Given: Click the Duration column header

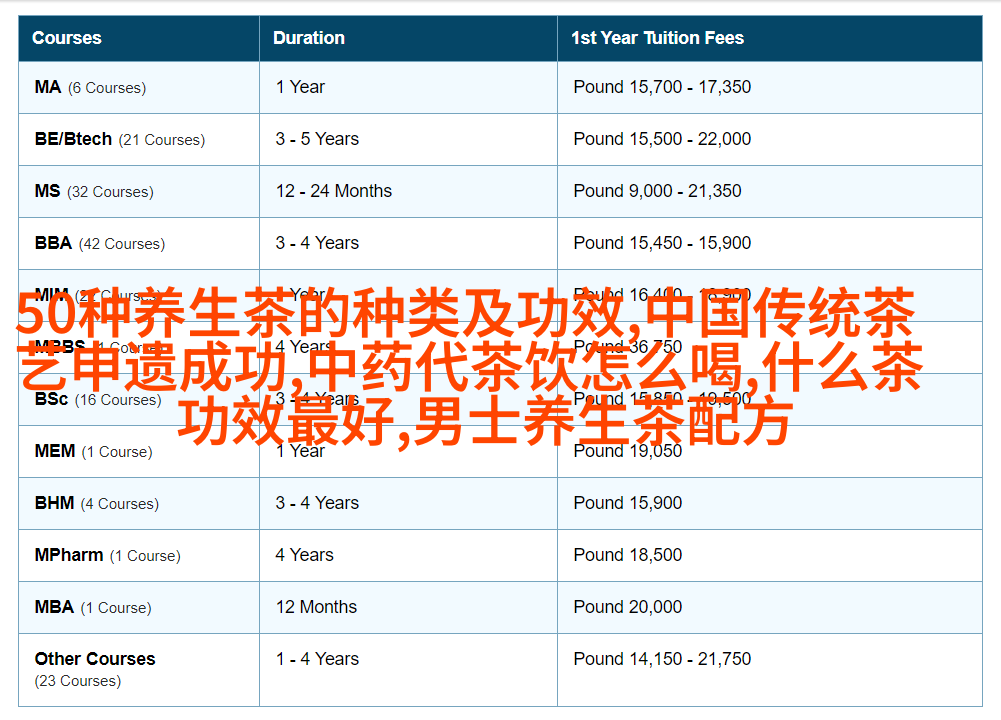Looking at the screenshot, I should [x=309, y=38].
